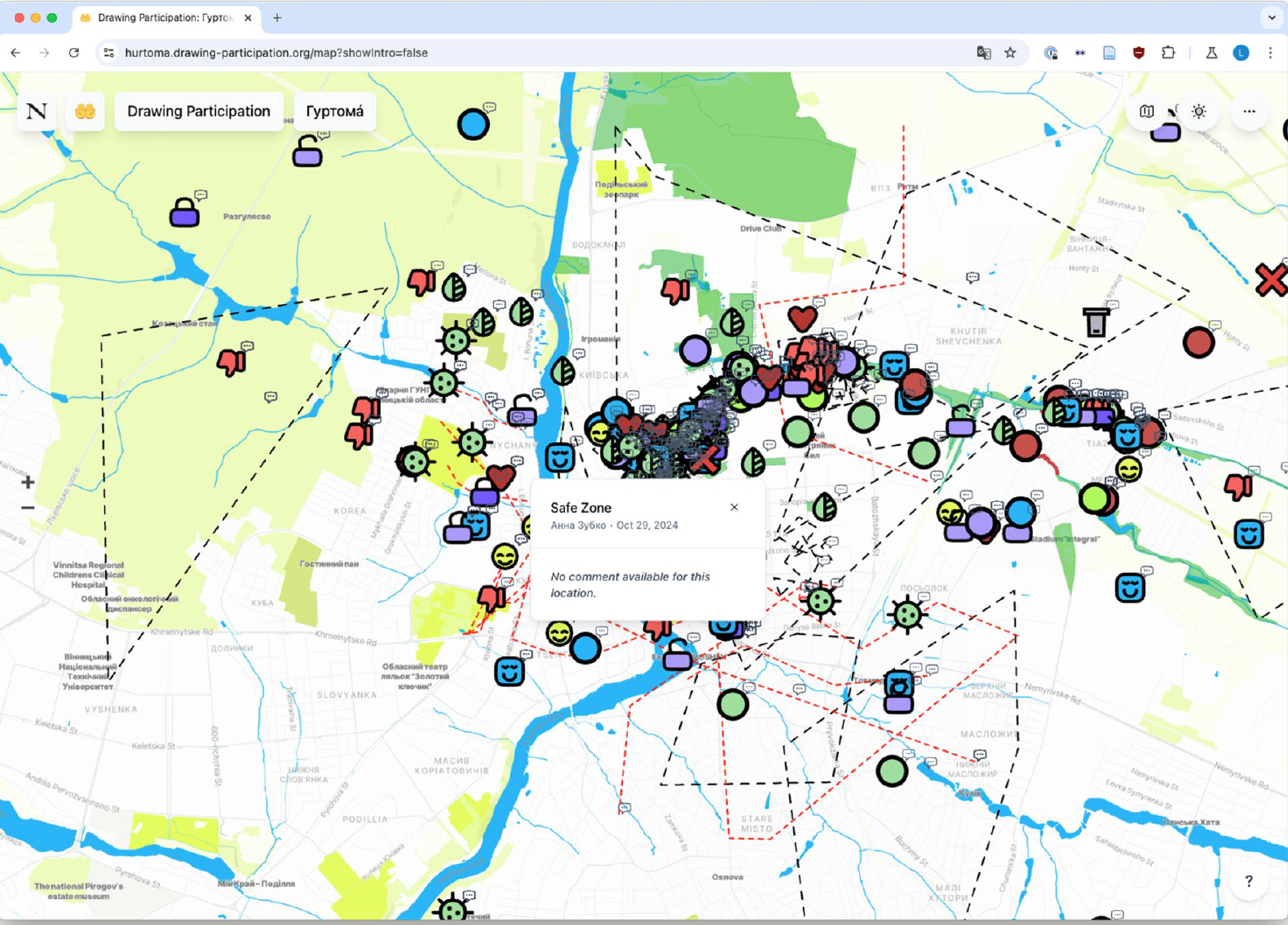Screen dimensions: 1288x925
Task: Open the Drawing Participation button
Action: coord(198,112)
